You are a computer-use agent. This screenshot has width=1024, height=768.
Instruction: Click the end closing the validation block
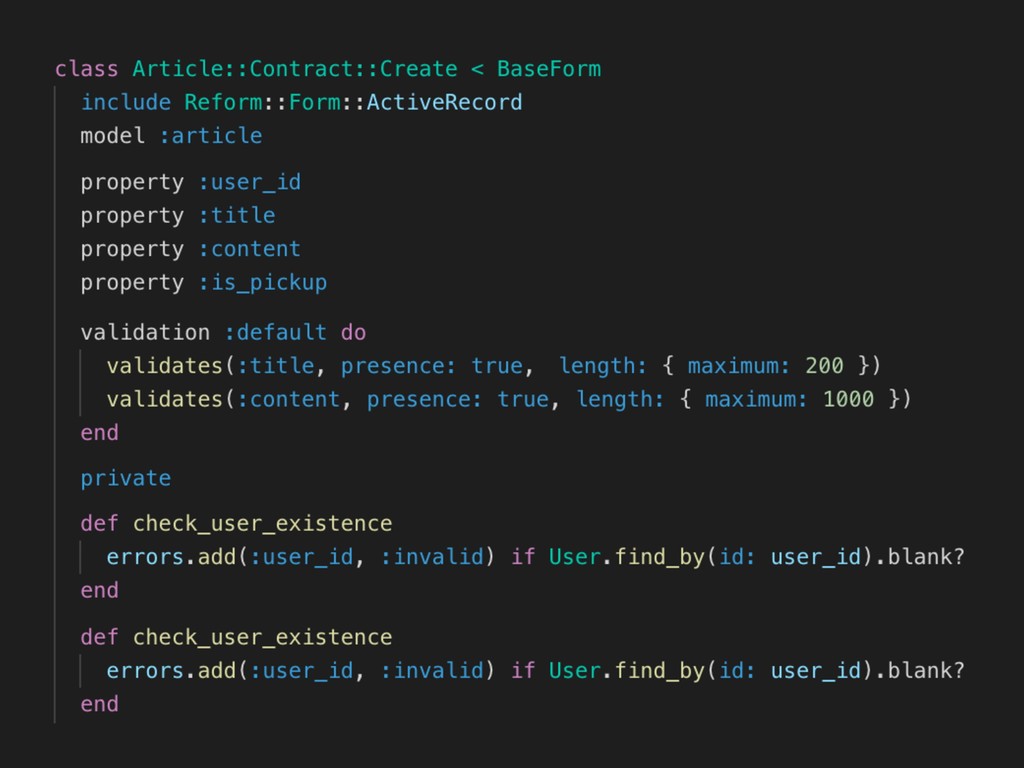pos(99,432)
